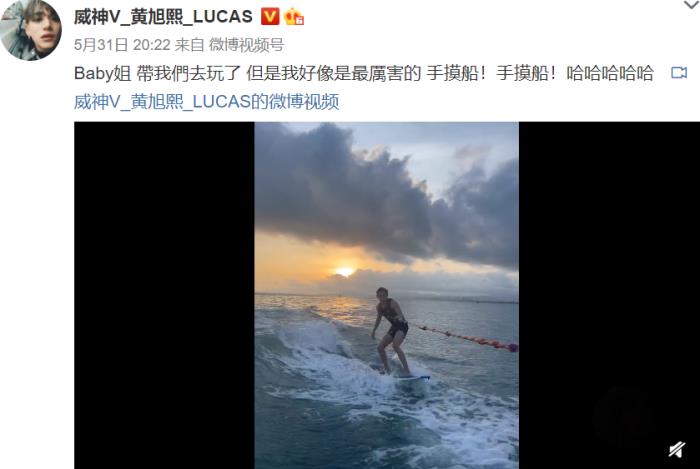The height and width of the screenshot is (469, 700).
Task: Click the 5月31日 20:22 timestamp
Action: 122,45
